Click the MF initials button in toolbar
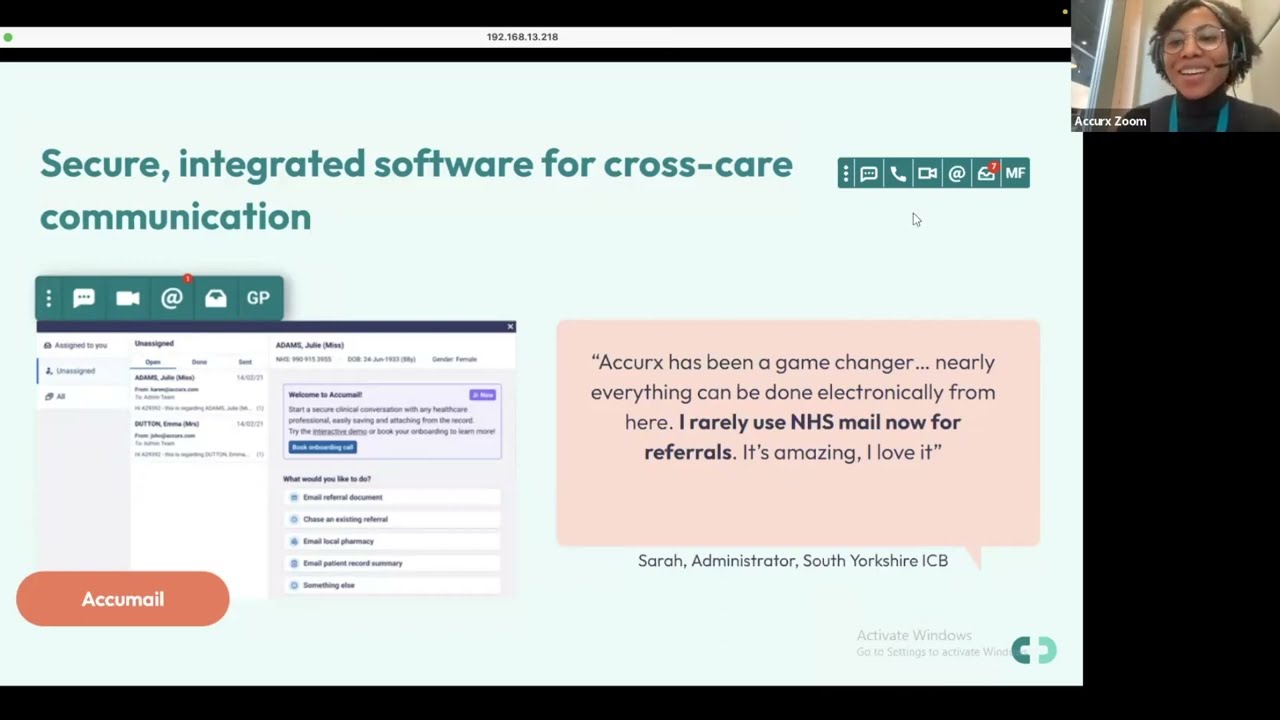This screenshot has width=1280, height=720. [x=1015, y=174]
